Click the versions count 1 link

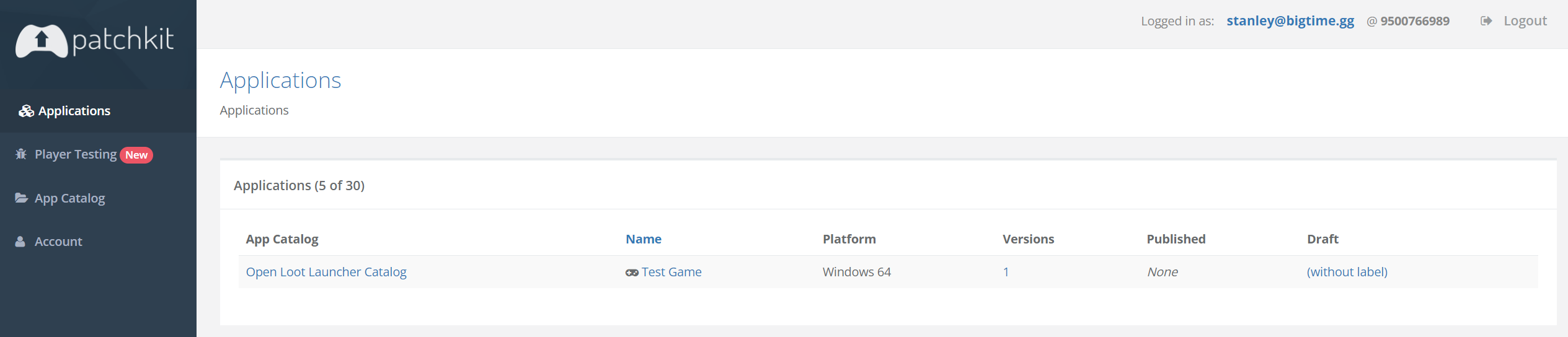[x=1006, y=272]
